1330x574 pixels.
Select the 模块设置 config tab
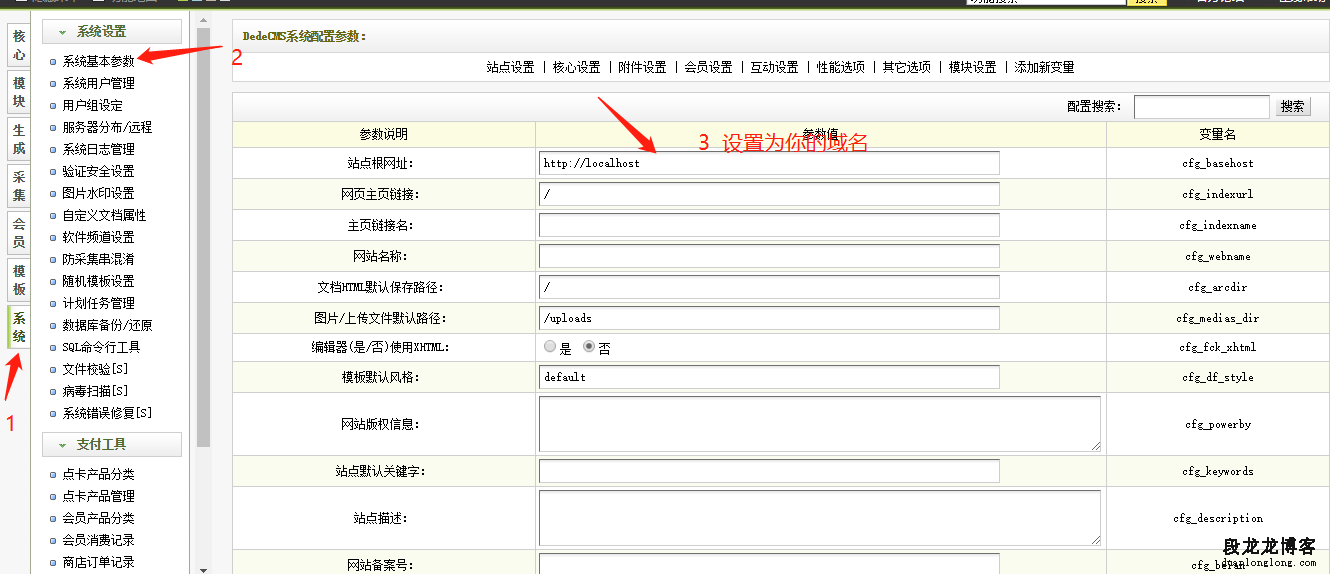pos(973,67)
